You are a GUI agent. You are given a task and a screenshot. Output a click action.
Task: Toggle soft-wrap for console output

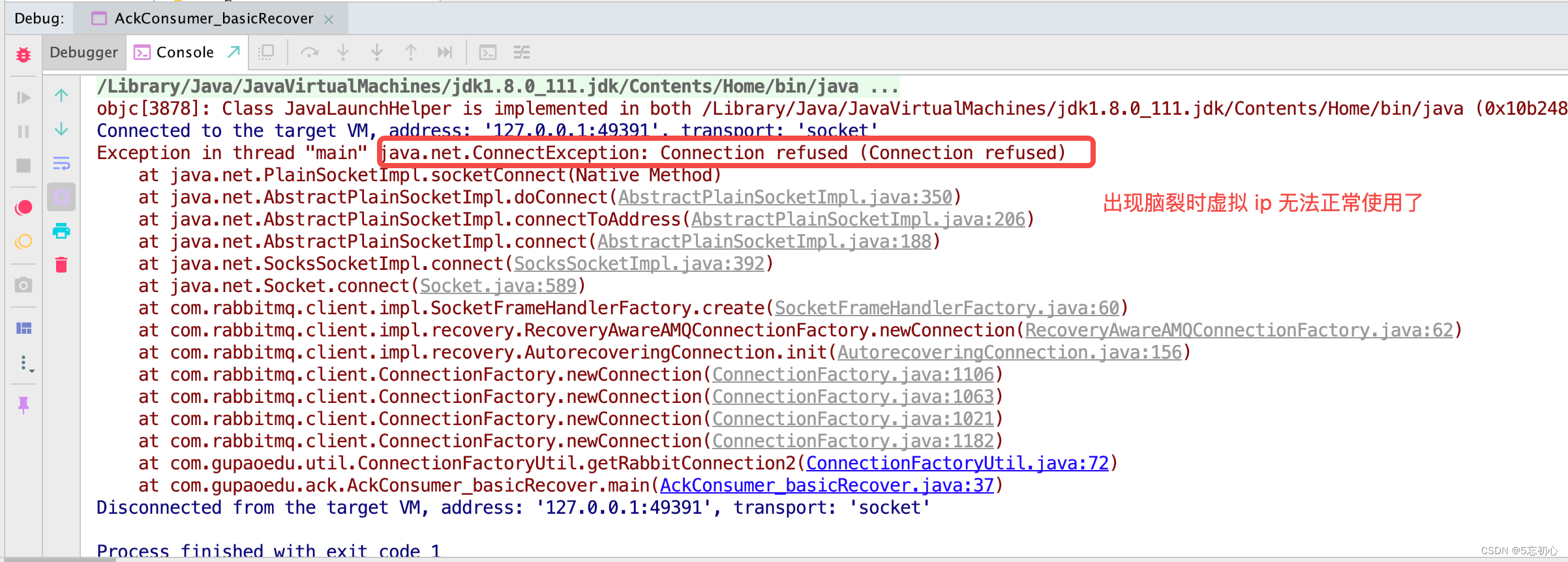click(x=61, y=163)
